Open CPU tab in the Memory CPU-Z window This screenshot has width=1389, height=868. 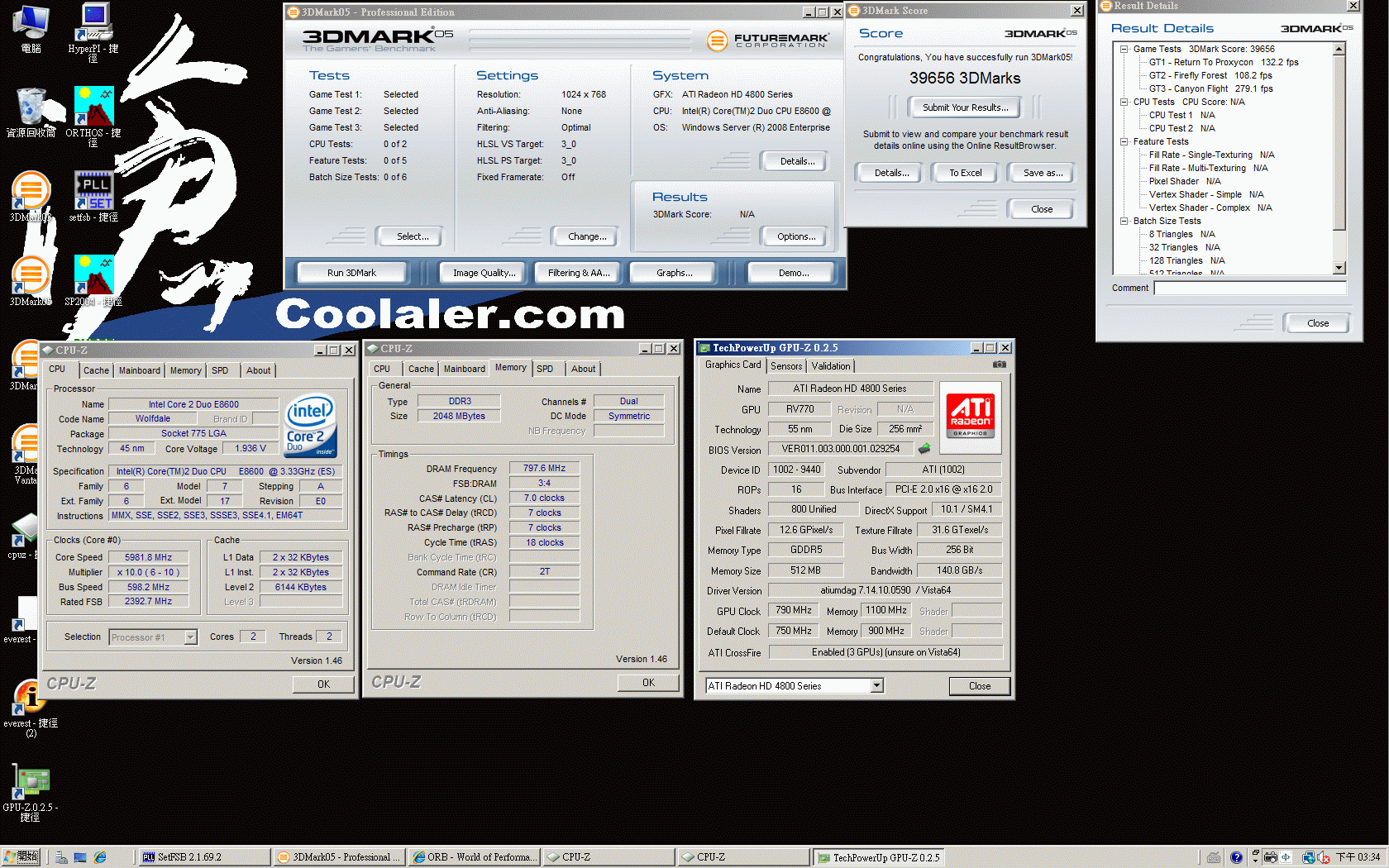pyautogui.click(x=382, y=369)
